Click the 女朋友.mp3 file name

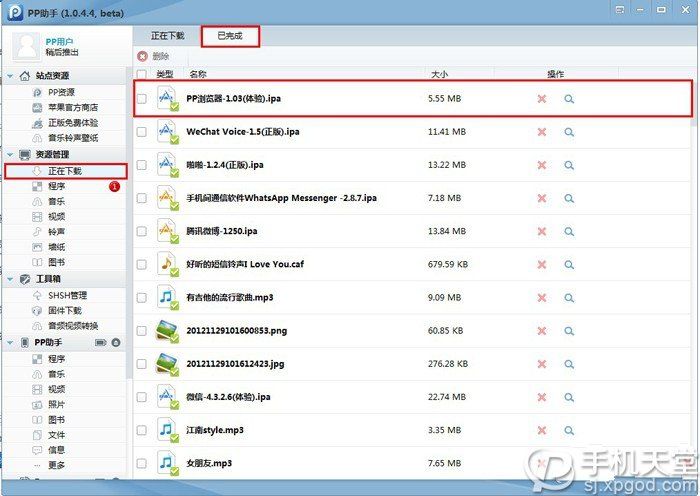click(x=209, y=463)
